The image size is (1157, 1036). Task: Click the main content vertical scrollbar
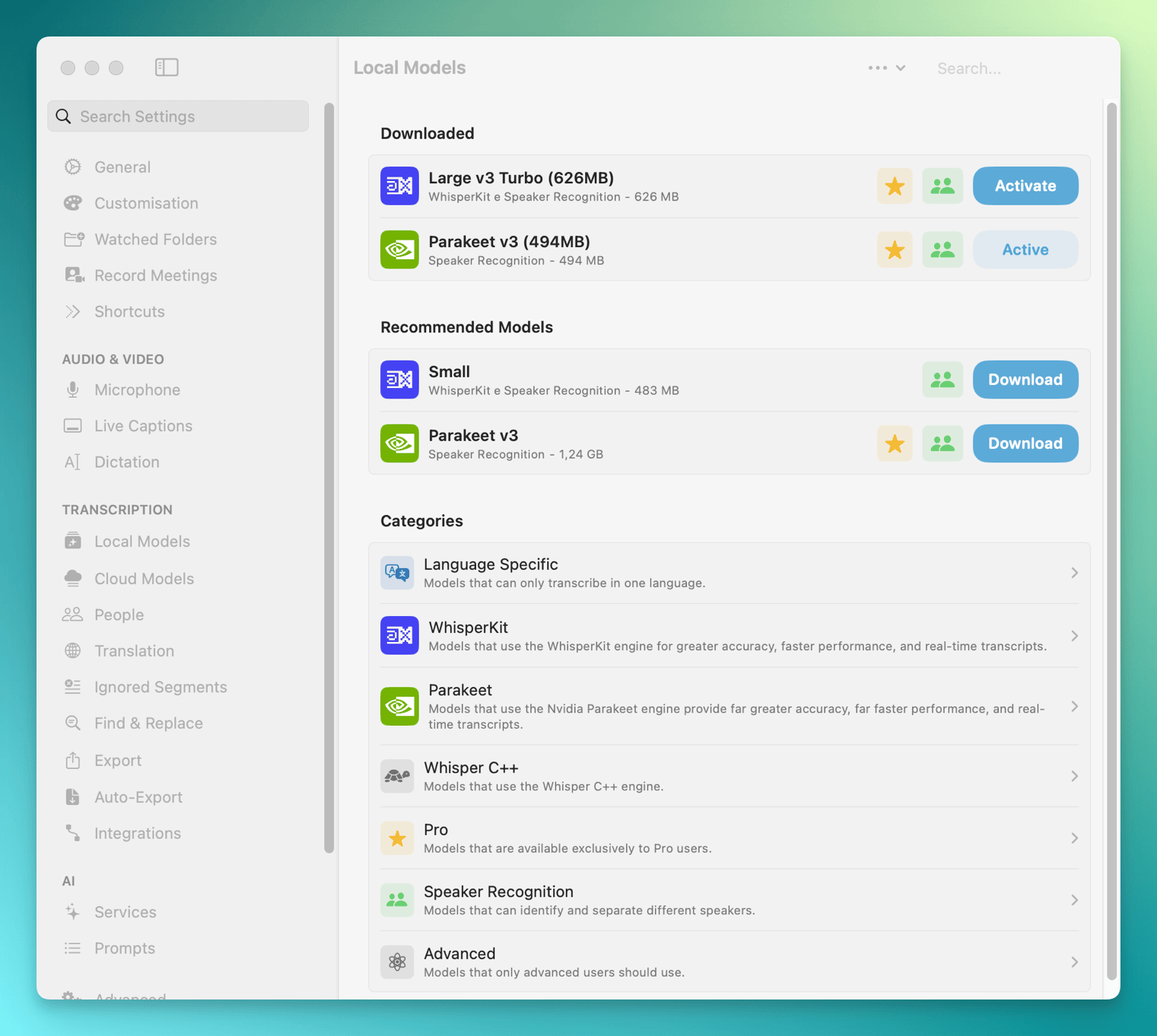(x=1111, y=542)
